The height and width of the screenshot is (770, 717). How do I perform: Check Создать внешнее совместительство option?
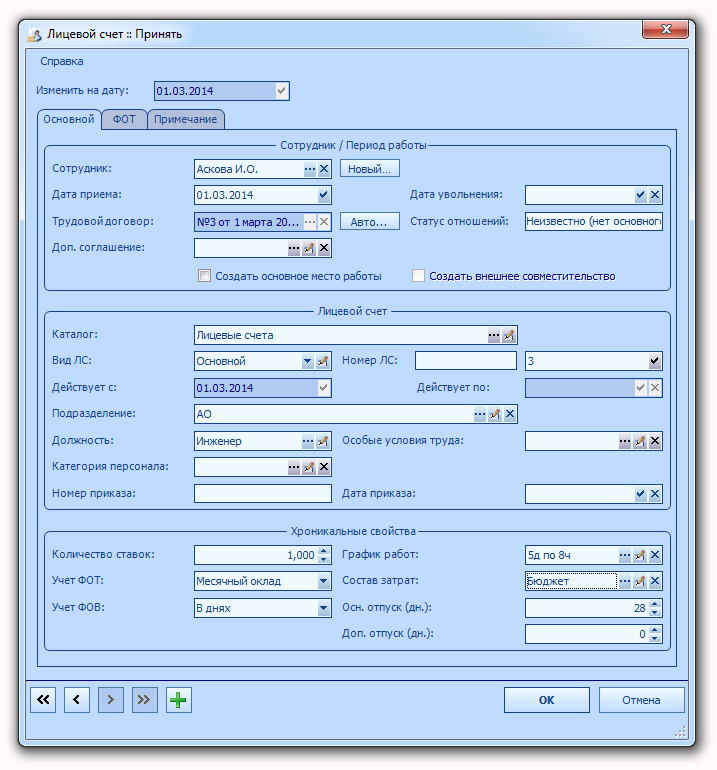418,275
